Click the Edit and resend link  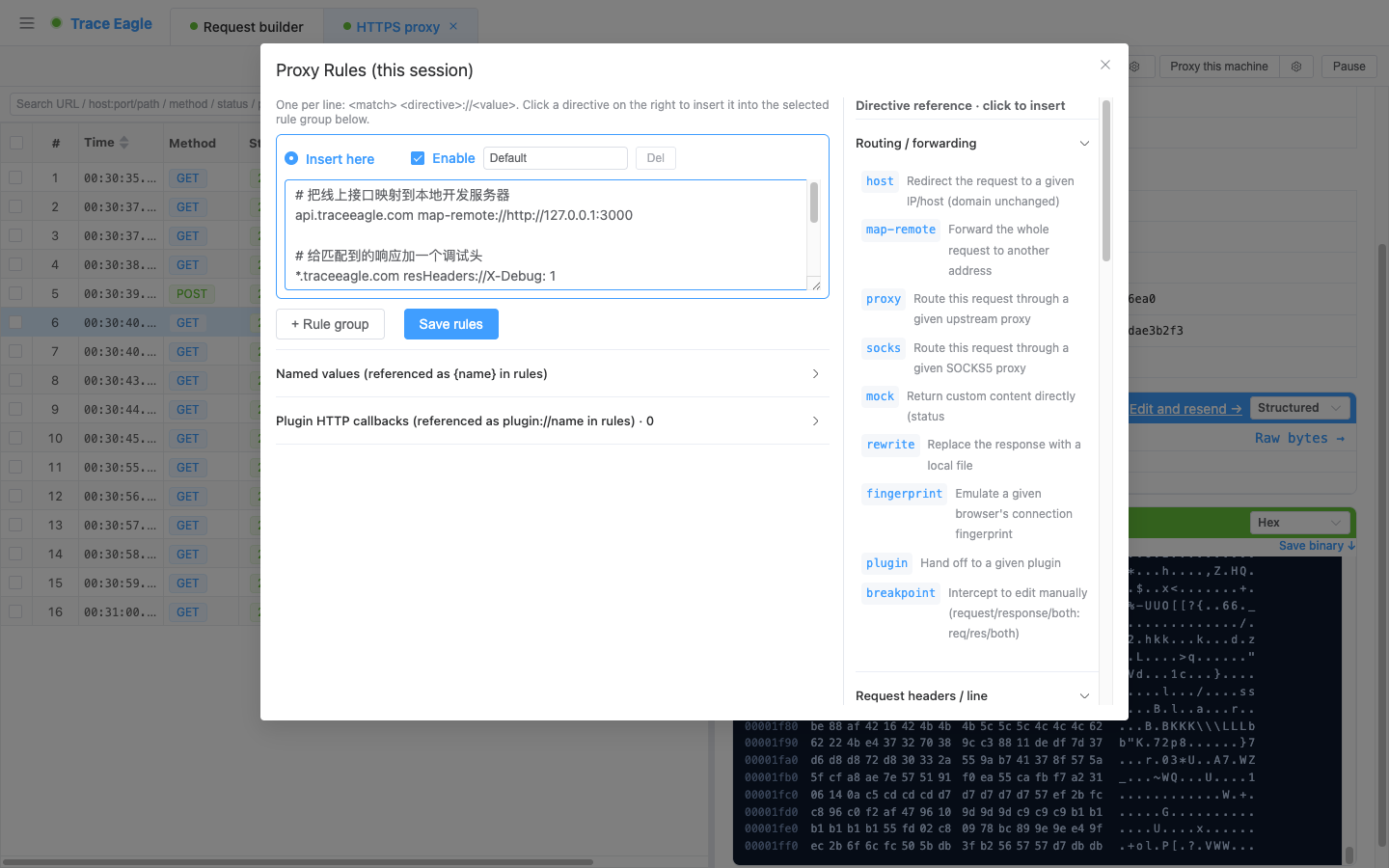[1185, 409]
